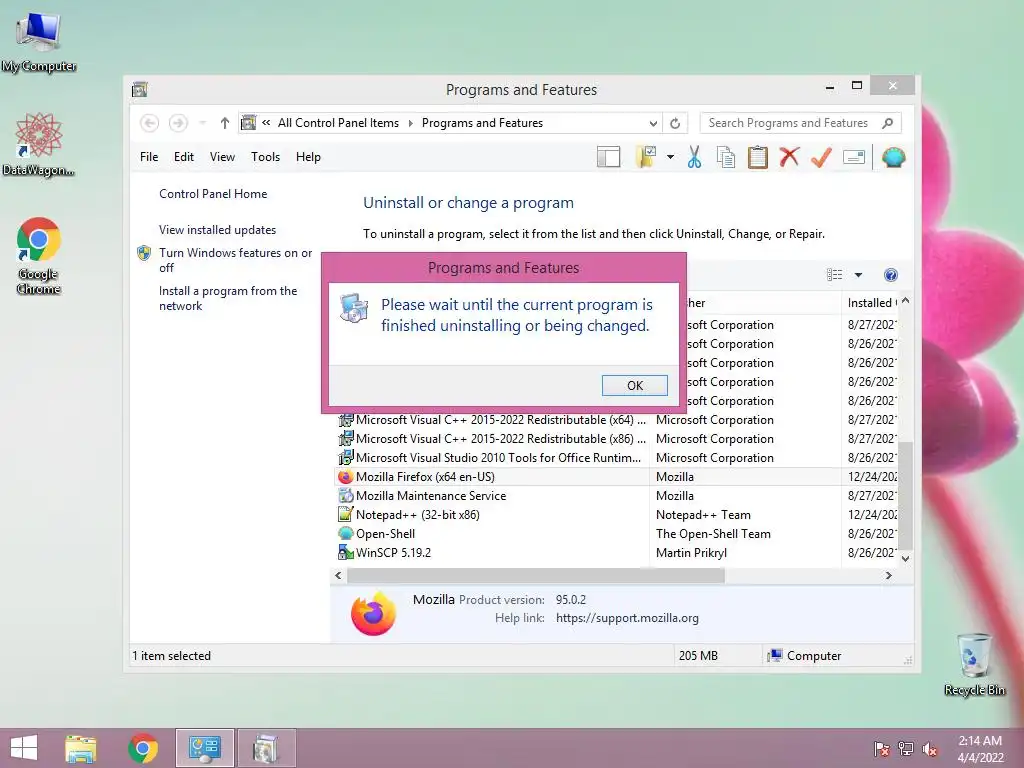1024x768 pixels.
Task: Open the DataWagon desktop shortcut
Action: coord(39,144)
